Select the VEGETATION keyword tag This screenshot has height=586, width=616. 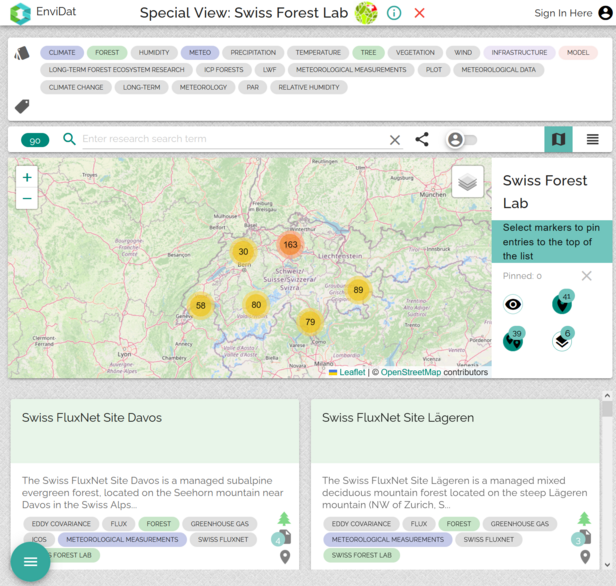click(x=415, y=52)
